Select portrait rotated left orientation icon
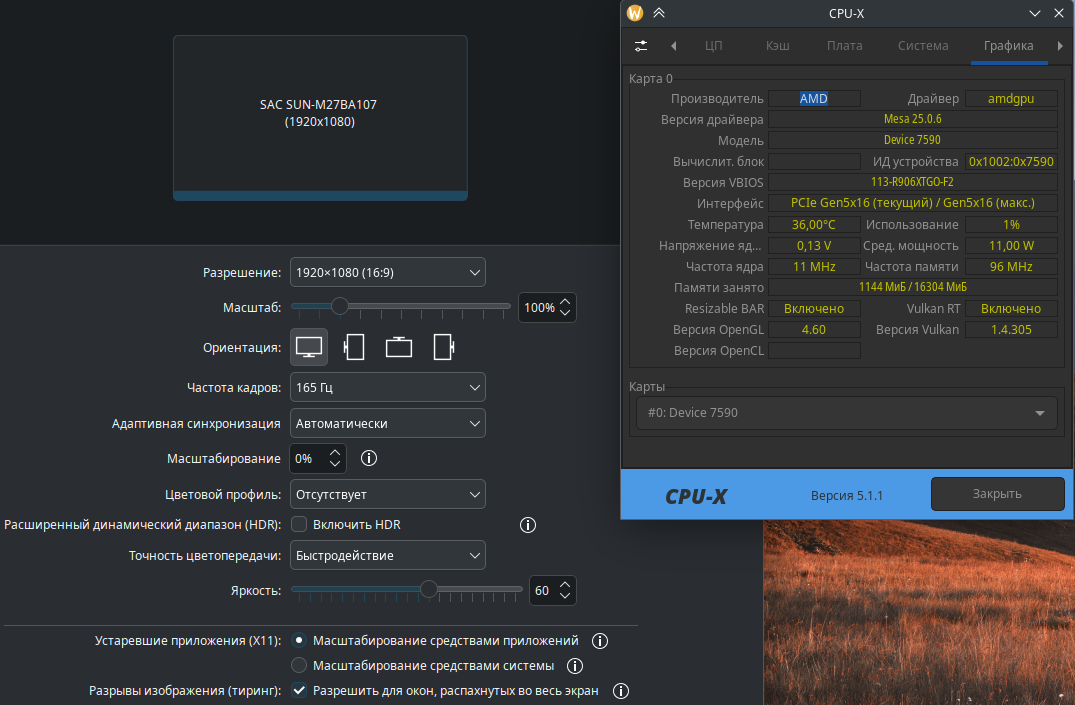The height and width of the screenshot is (705, 1075). click(354, 347)
